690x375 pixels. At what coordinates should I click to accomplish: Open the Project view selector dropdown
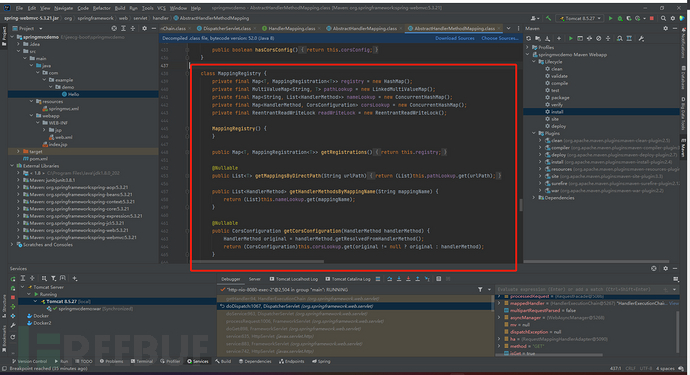point(29,28)
